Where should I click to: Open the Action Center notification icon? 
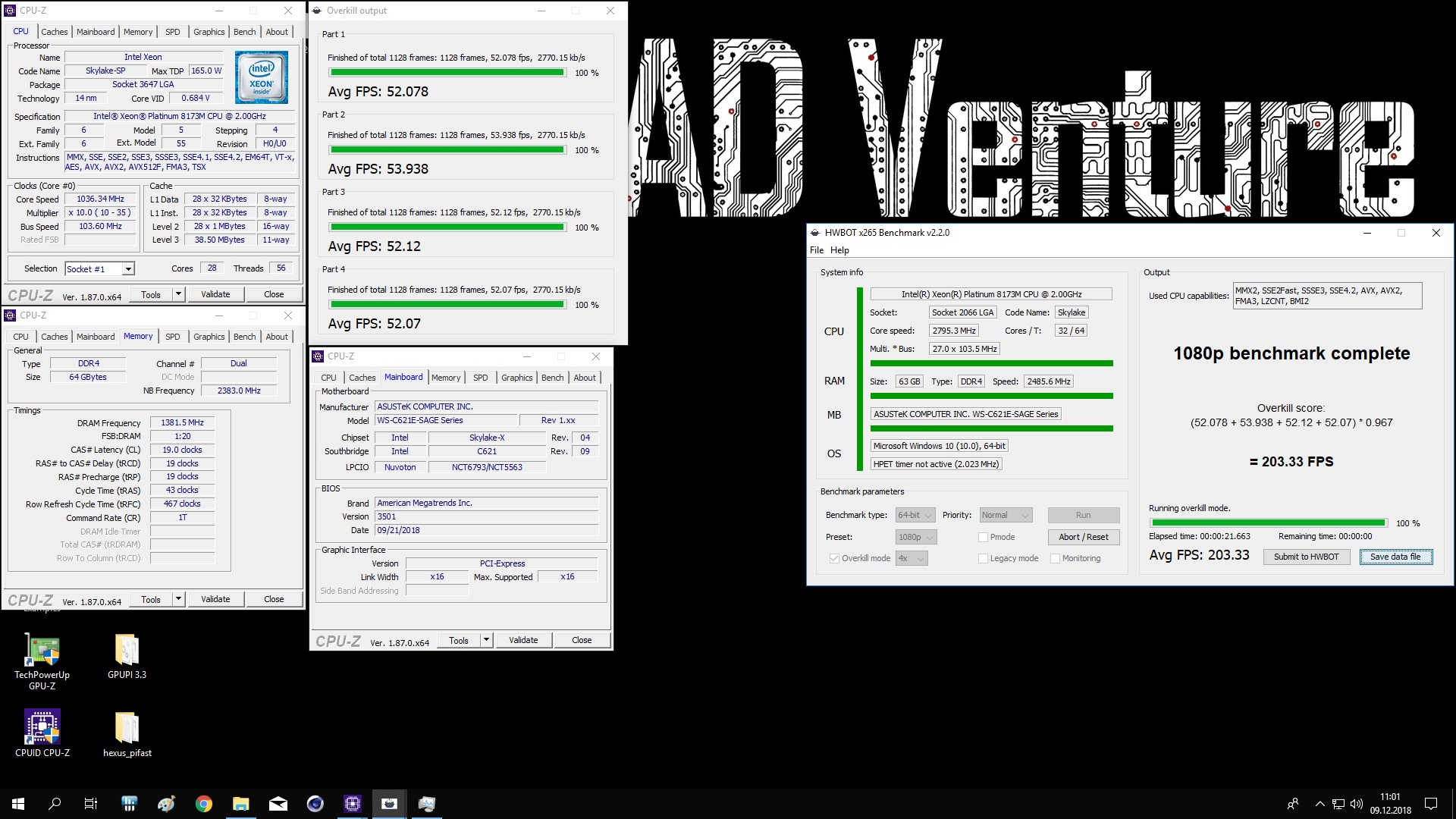click(x=1431, y=804)
